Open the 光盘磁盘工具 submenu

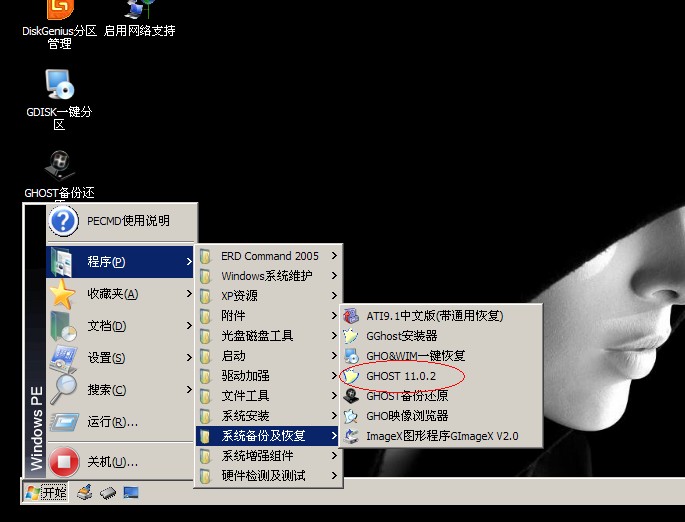pyautogui.click(x=268, y=335)
